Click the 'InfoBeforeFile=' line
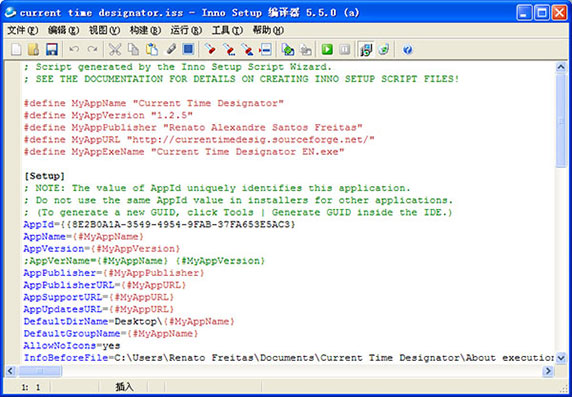The width and height of the screenshot is (572, 397). [289, 358]
